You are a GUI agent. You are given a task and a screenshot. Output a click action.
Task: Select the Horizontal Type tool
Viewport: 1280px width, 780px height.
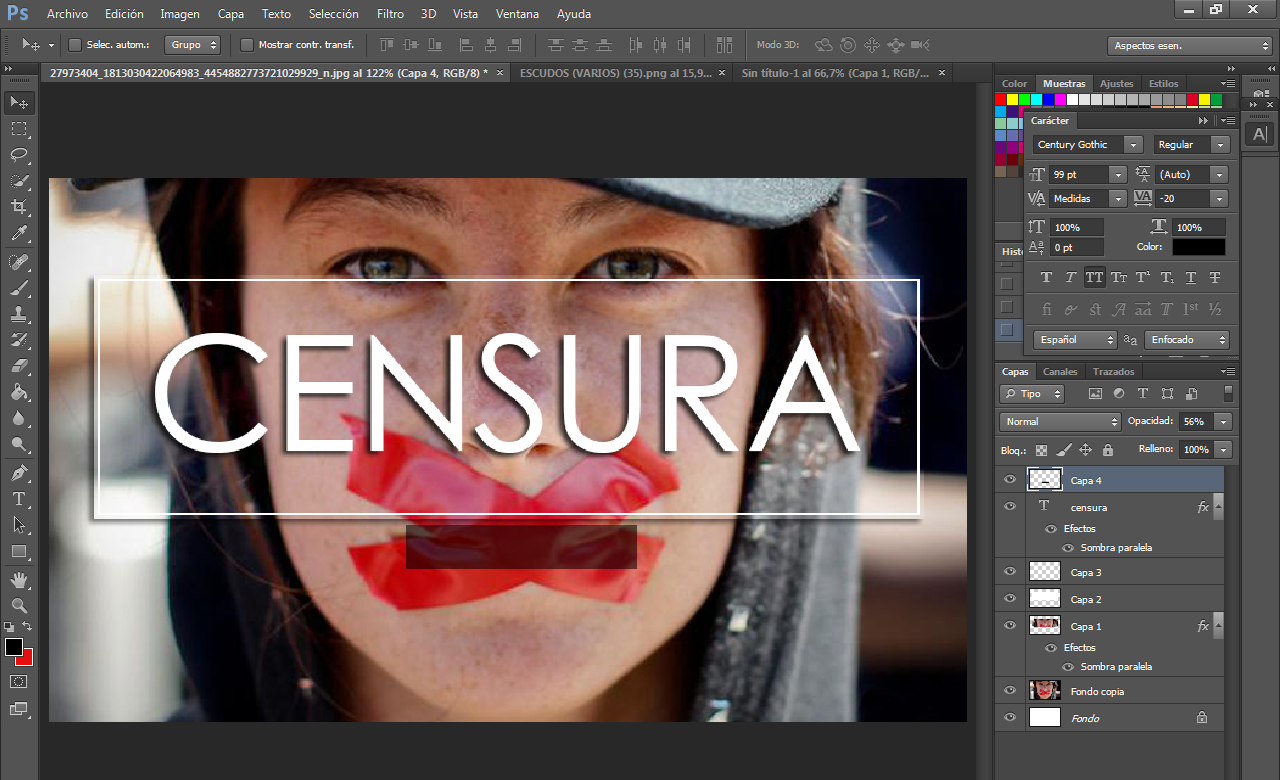(x=19, y=498)
